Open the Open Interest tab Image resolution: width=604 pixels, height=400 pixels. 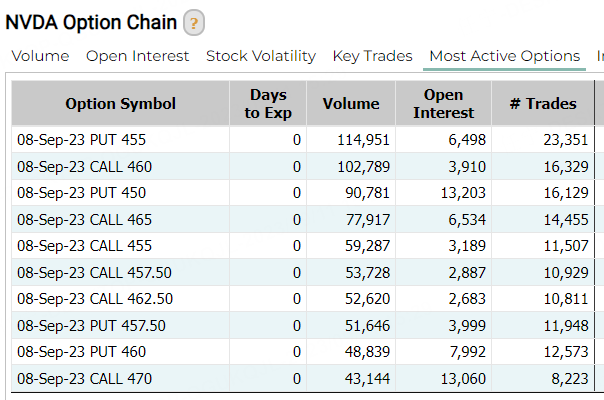[137, 56]
